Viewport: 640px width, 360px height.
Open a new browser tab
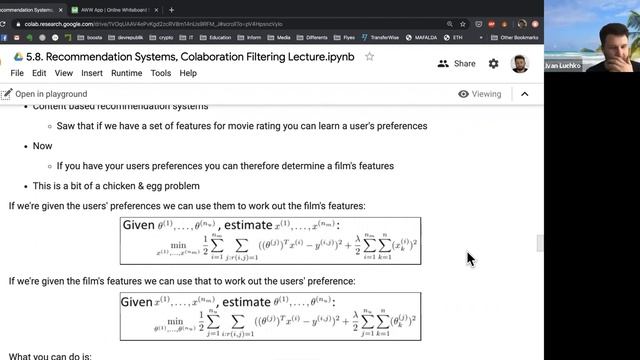click(x=171, y=10)
